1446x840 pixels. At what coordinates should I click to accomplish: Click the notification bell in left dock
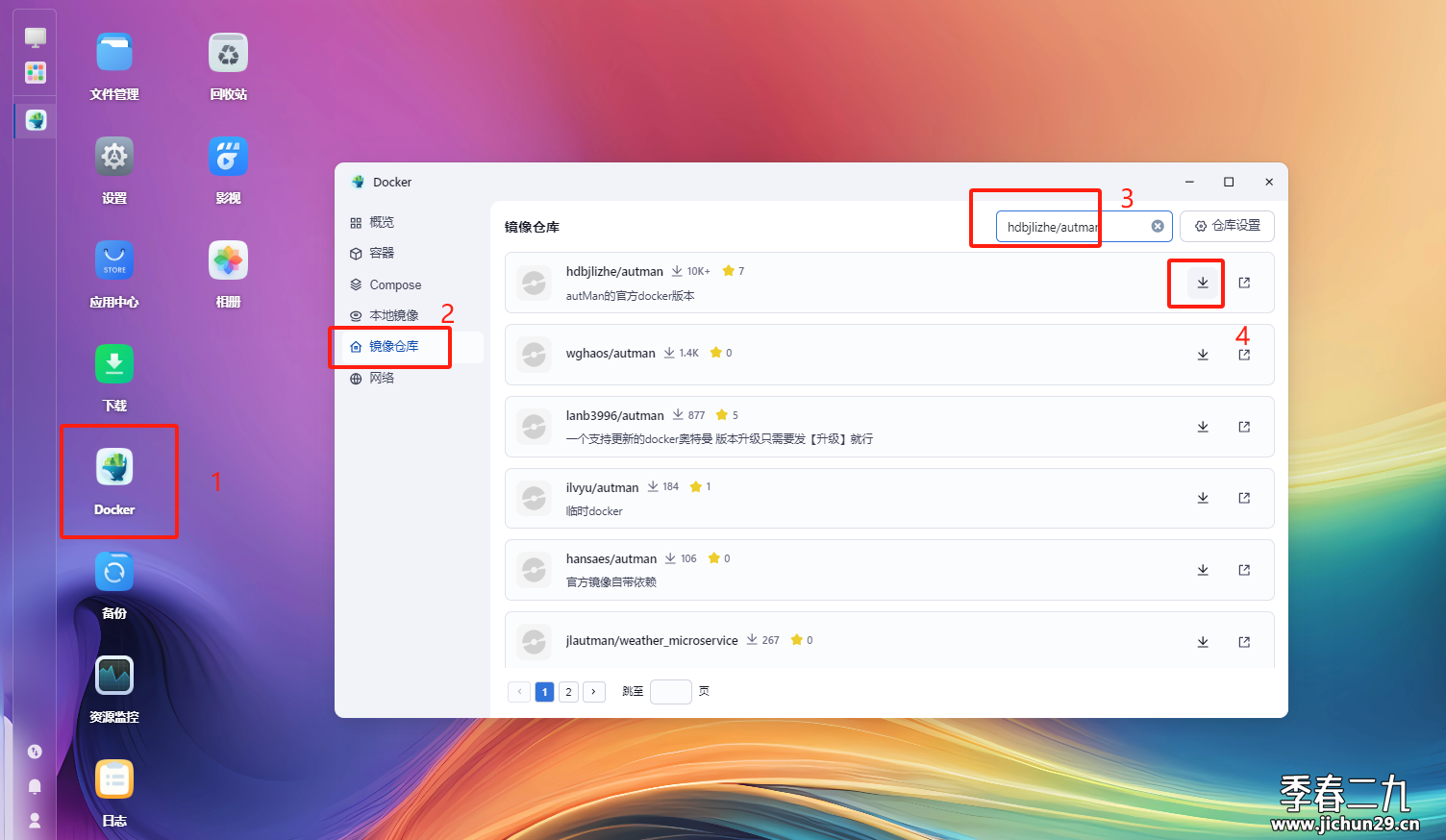click(x=35, y=786)
